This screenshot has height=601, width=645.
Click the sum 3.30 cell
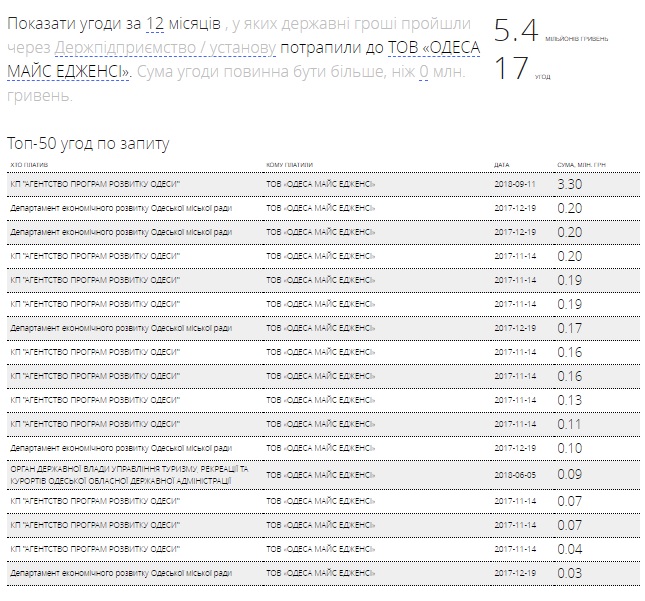click(570, 184)
